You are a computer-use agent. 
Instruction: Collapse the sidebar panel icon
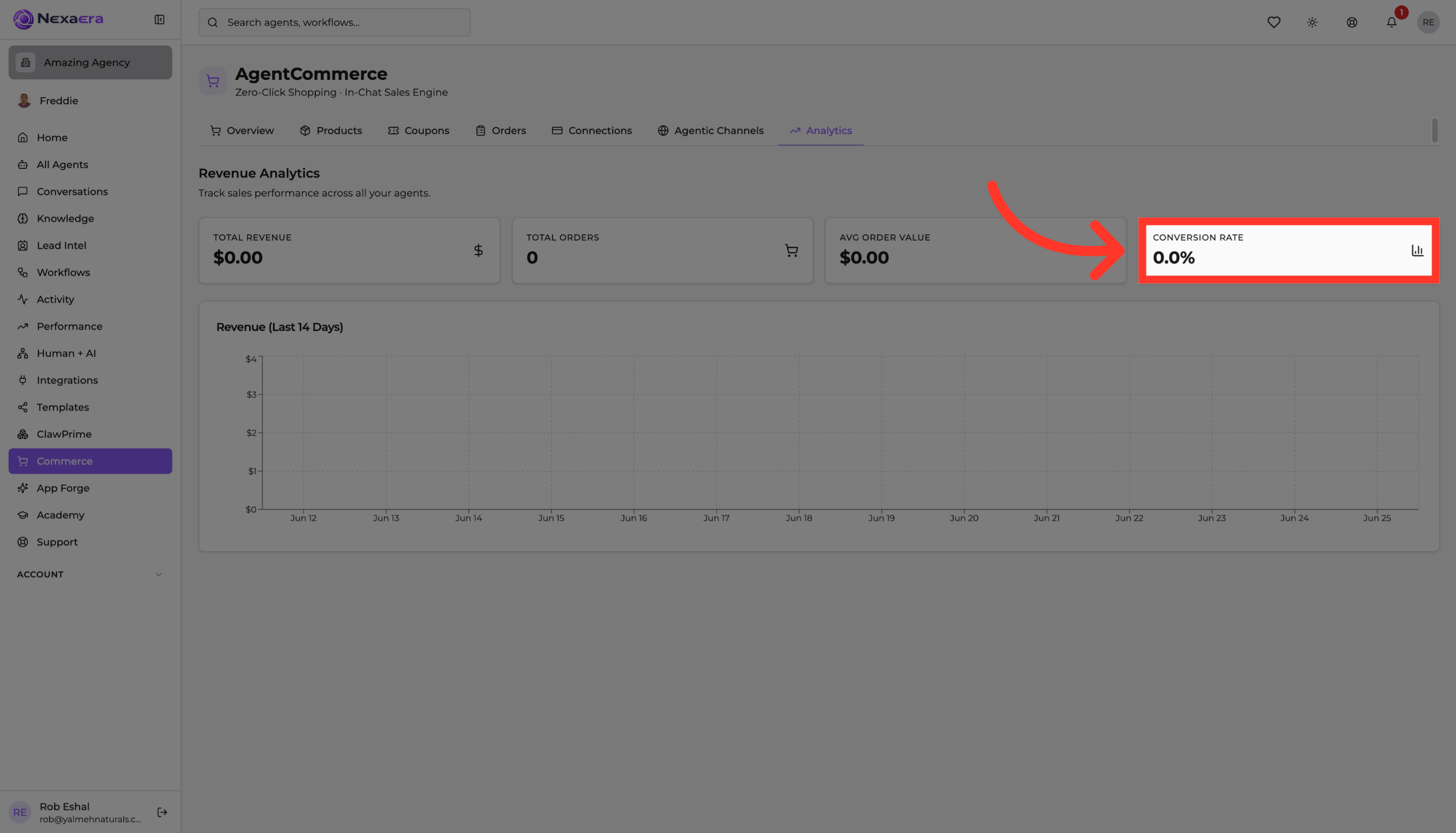coord(160,20)
